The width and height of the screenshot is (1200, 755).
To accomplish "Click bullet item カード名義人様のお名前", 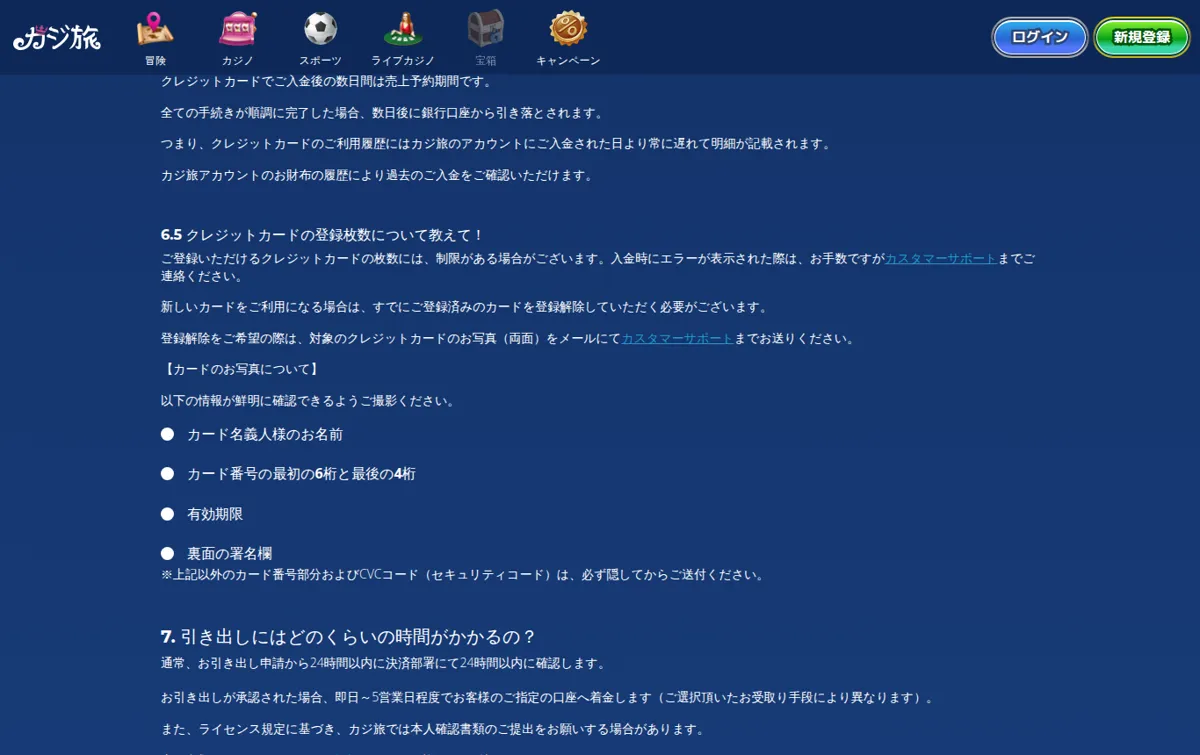I will (x=265, y=435).
